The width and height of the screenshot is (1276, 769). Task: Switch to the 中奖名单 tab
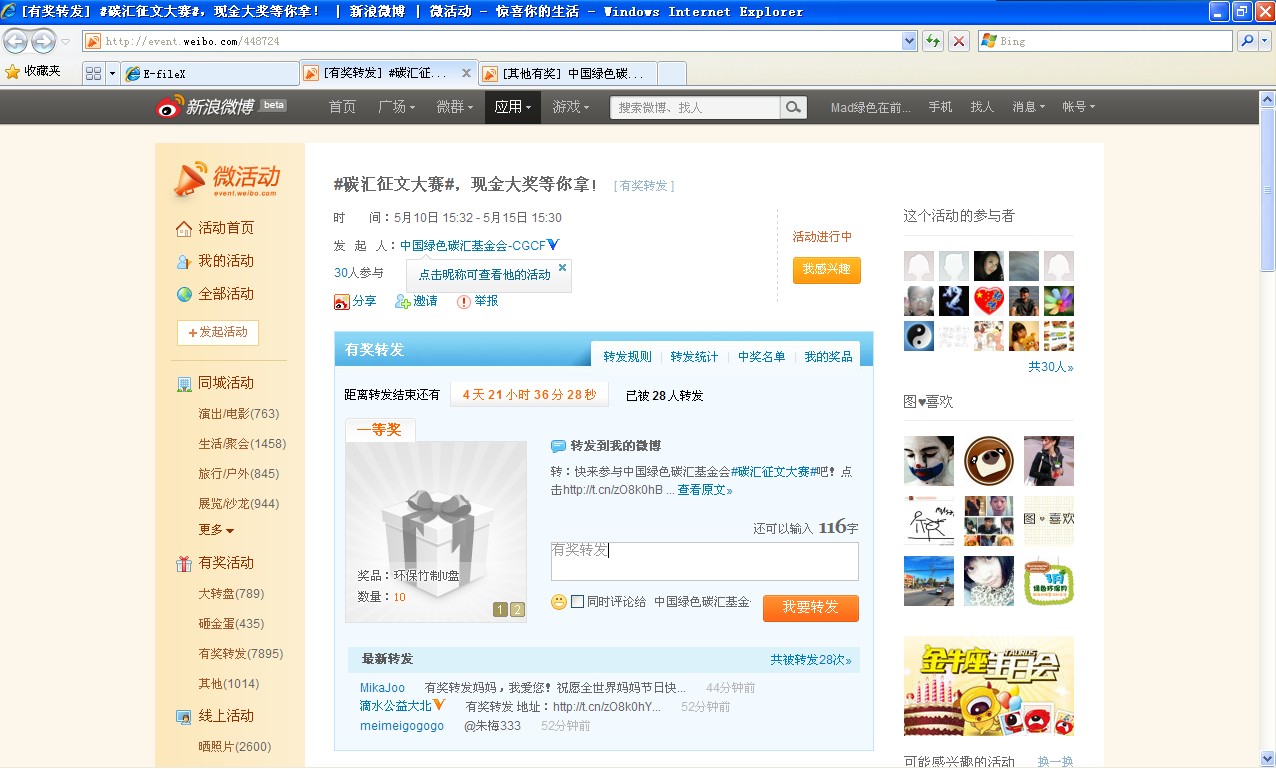click(x=761, y=357)
